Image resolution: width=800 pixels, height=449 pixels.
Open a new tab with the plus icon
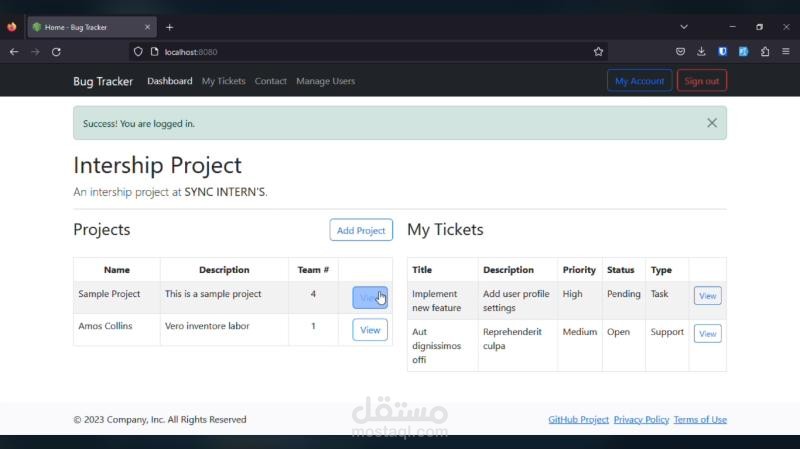[x=169, y=28]
